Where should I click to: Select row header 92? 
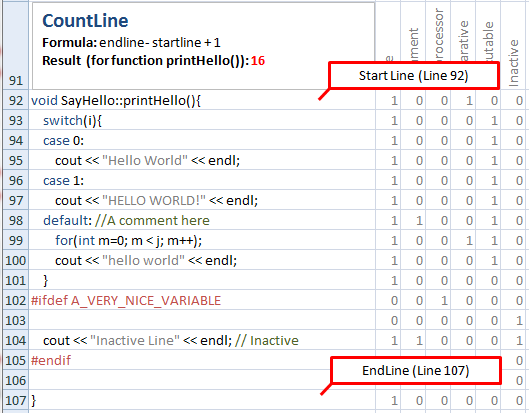(16, 101)
